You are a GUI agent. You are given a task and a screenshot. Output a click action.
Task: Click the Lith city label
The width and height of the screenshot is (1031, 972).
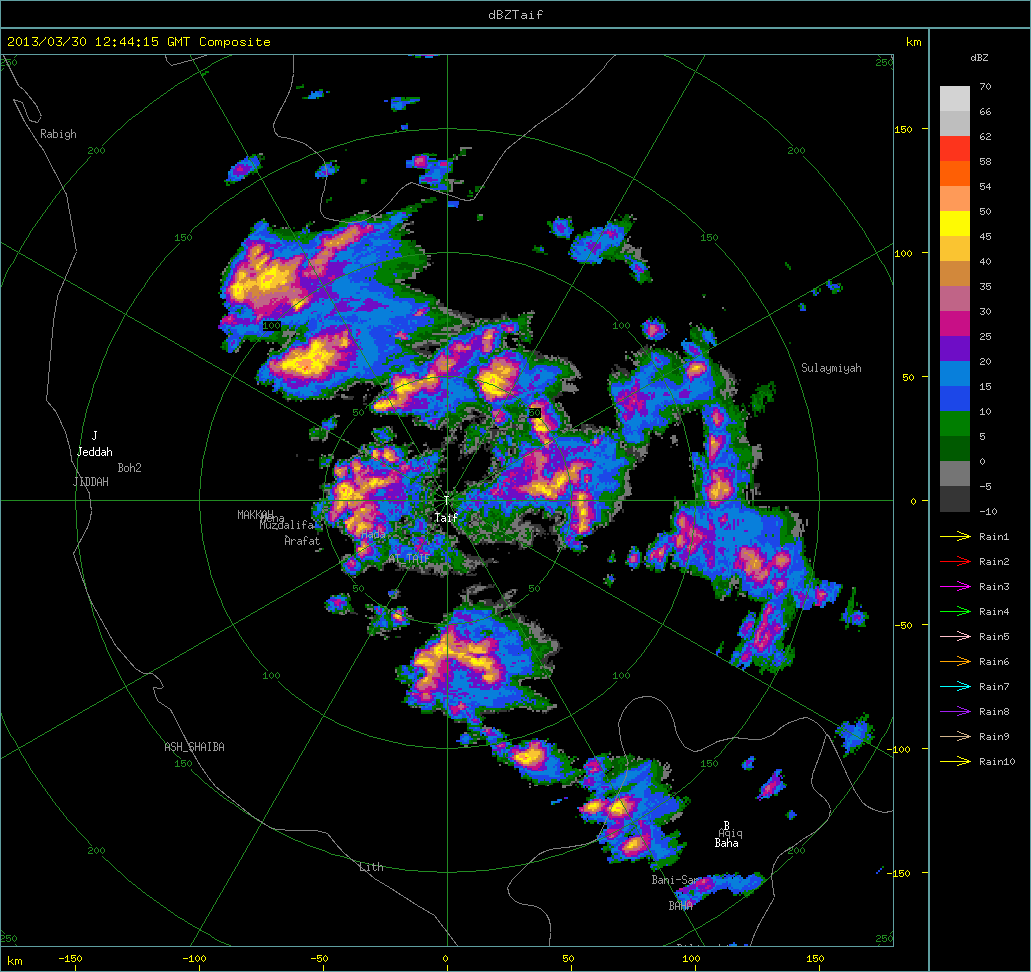(x=371, y=867)
